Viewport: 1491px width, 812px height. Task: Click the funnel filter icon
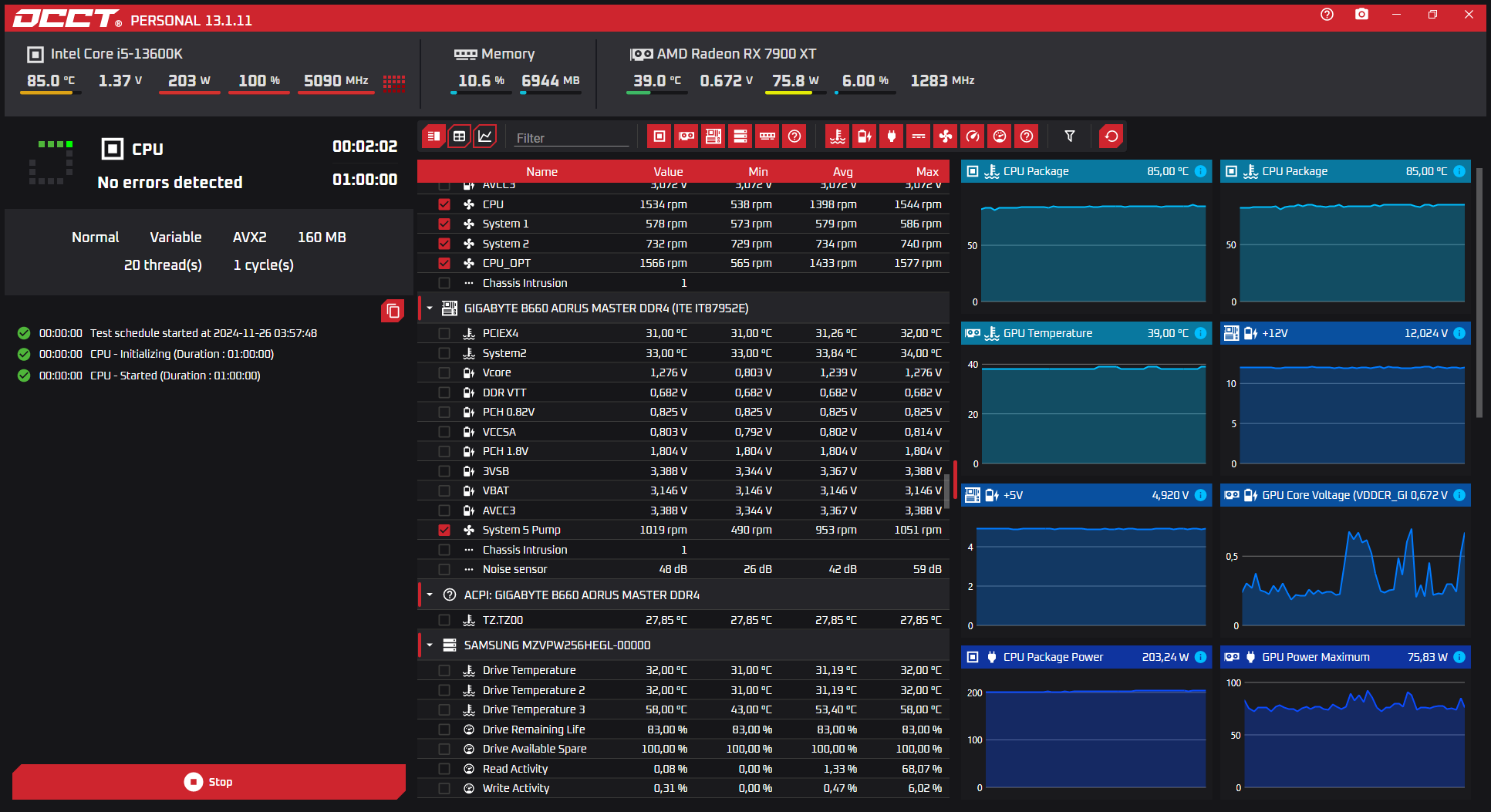point(1070,136)
